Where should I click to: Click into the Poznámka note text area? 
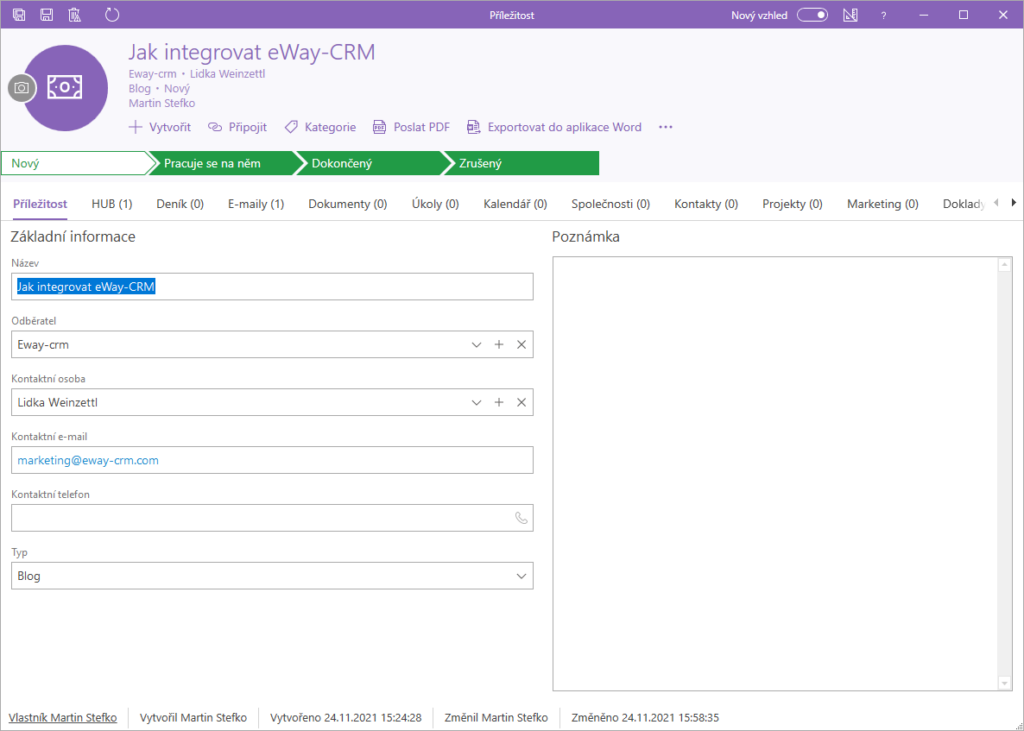[x=776, y=474]
